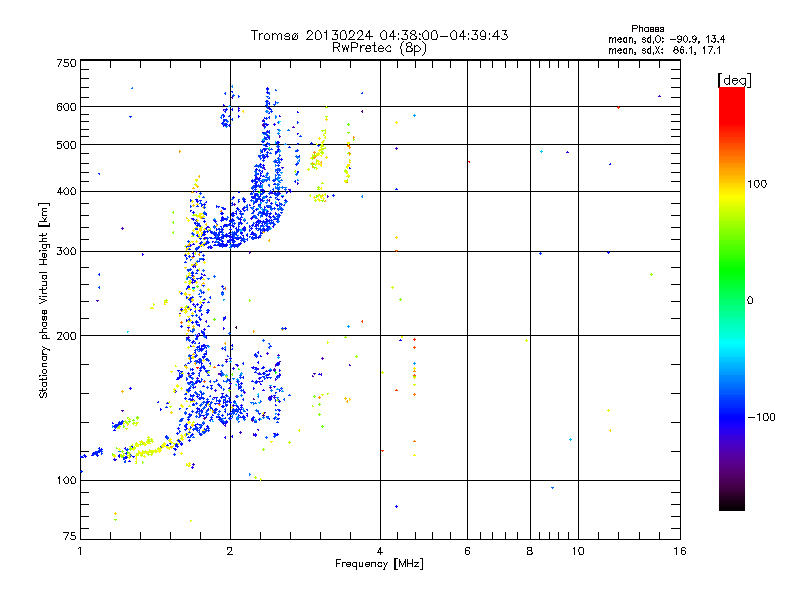
Task: Click the phase colorbar
Action: pos(732,299)
